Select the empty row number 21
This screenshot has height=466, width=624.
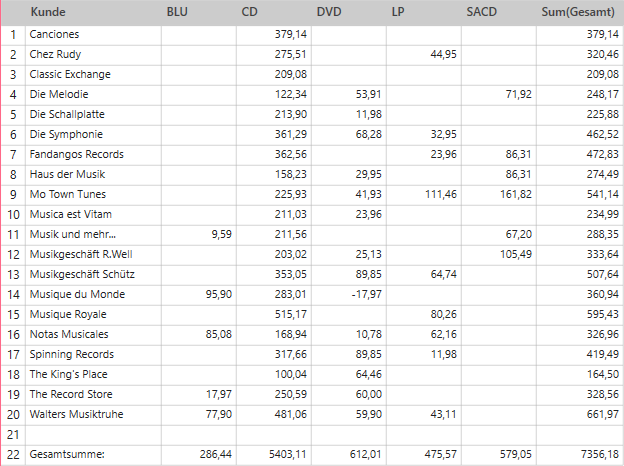13,434
